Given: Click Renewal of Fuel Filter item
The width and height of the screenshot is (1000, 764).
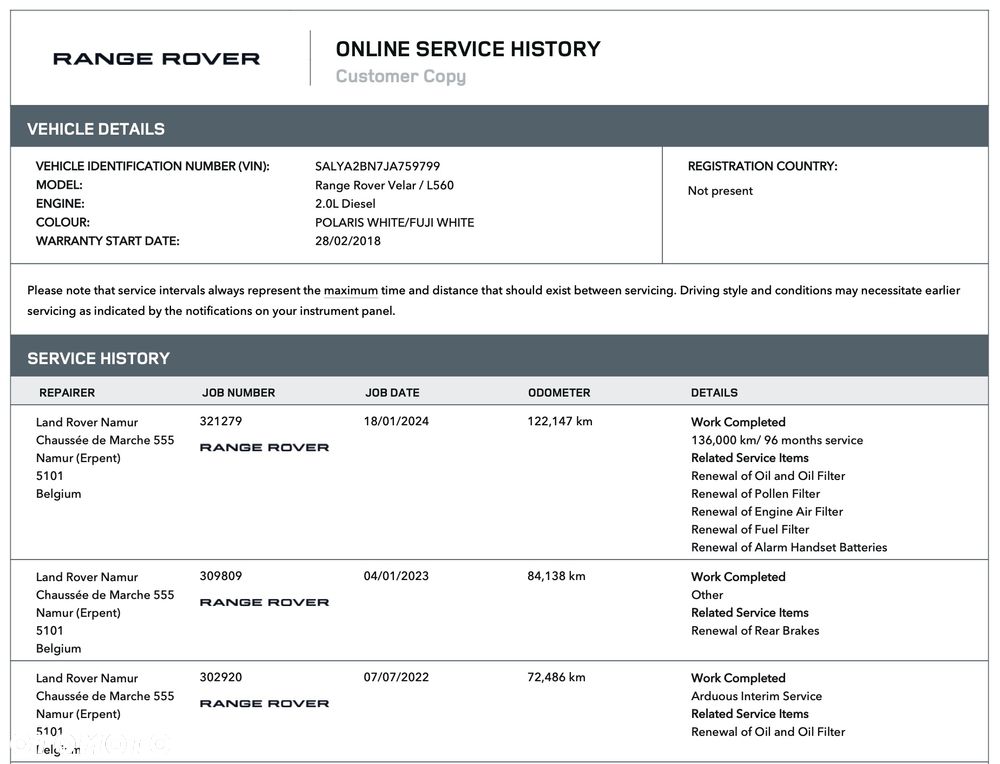Looking at the screenshot, I should point(750,529).
